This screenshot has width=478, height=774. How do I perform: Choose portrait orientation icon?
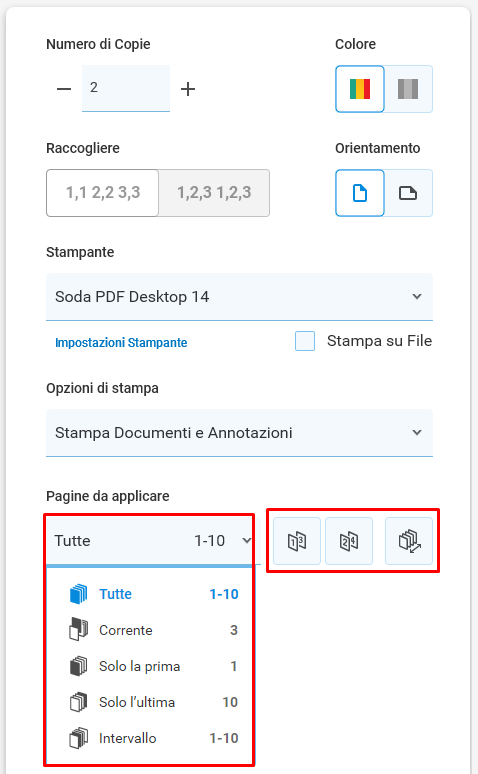click(x=359, y=193)
